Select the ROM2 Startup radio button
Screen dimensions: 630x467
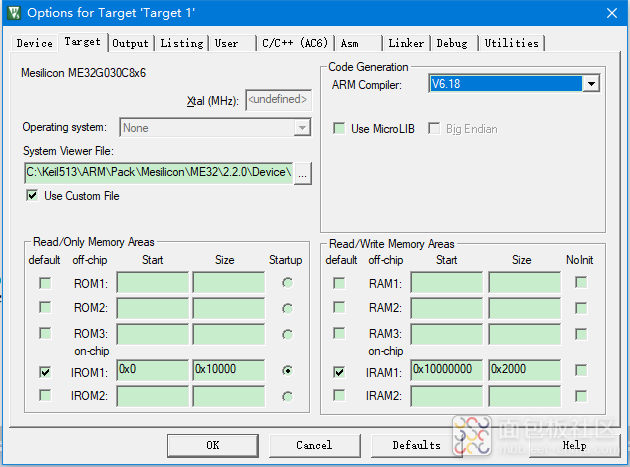pyautogui.click(x=287, y=309)
